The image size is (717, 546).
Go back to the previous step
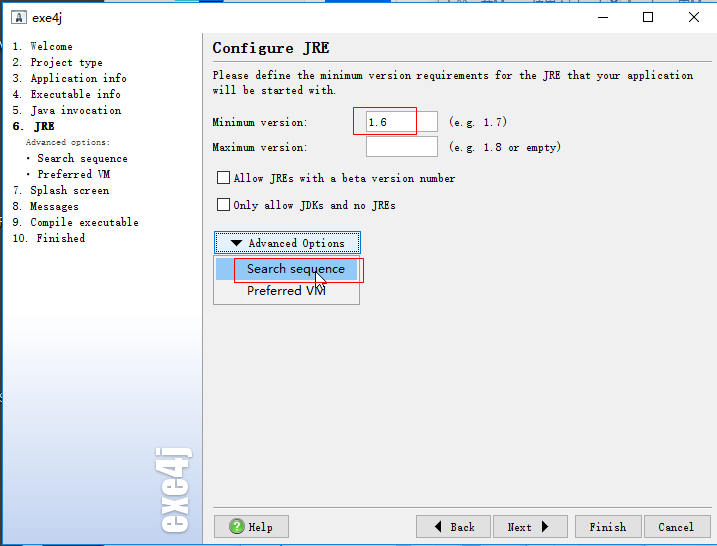coord(453,527)
